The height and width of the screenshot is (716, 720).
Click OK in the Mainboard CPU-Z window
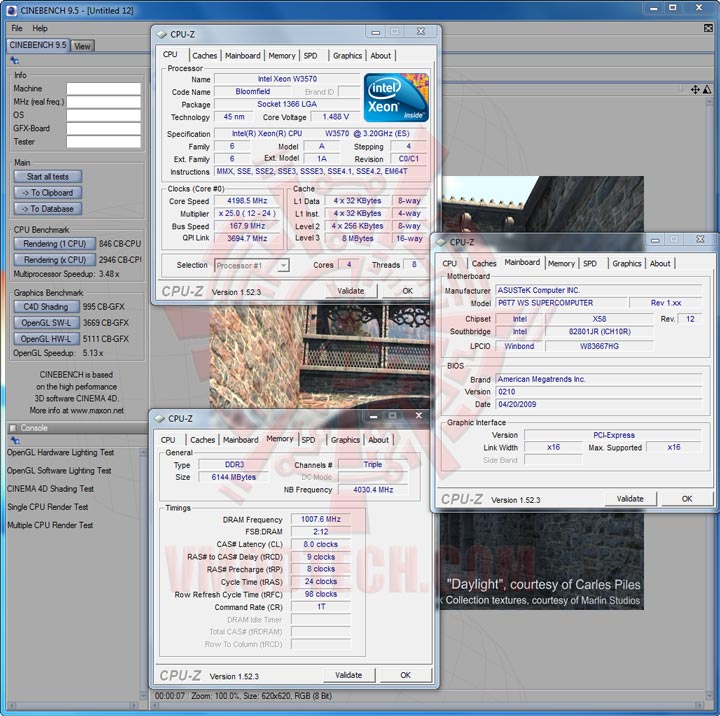(x=686, y=499)
